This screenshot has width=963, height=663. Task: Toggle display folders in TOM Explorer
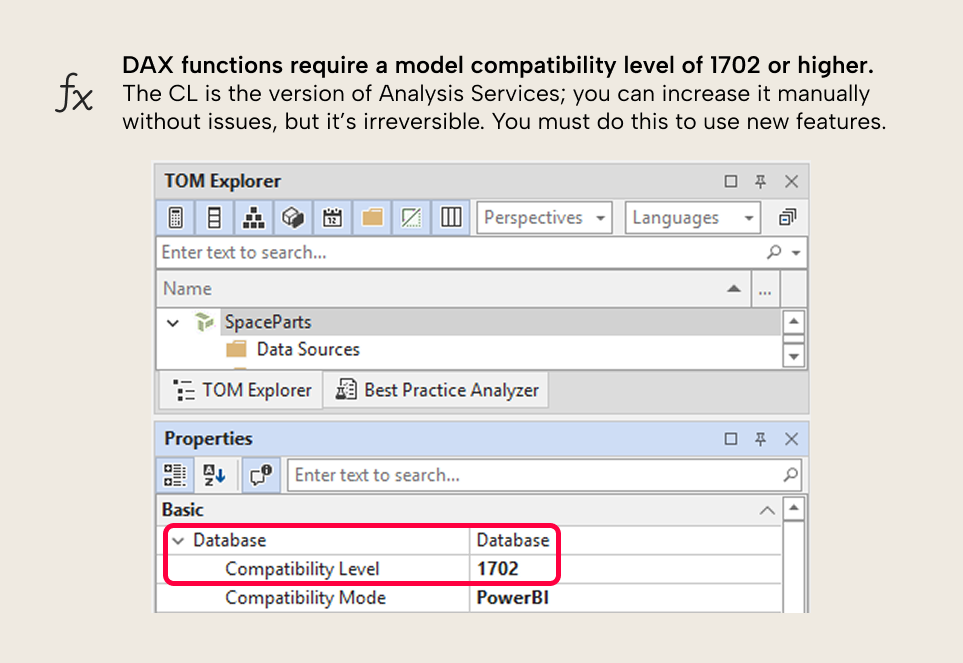tap(371, 217)
